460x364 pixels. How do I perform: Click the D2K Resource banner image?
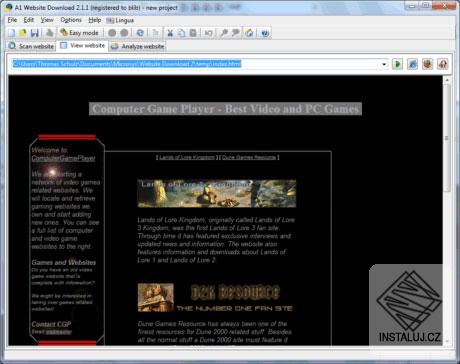216,298
